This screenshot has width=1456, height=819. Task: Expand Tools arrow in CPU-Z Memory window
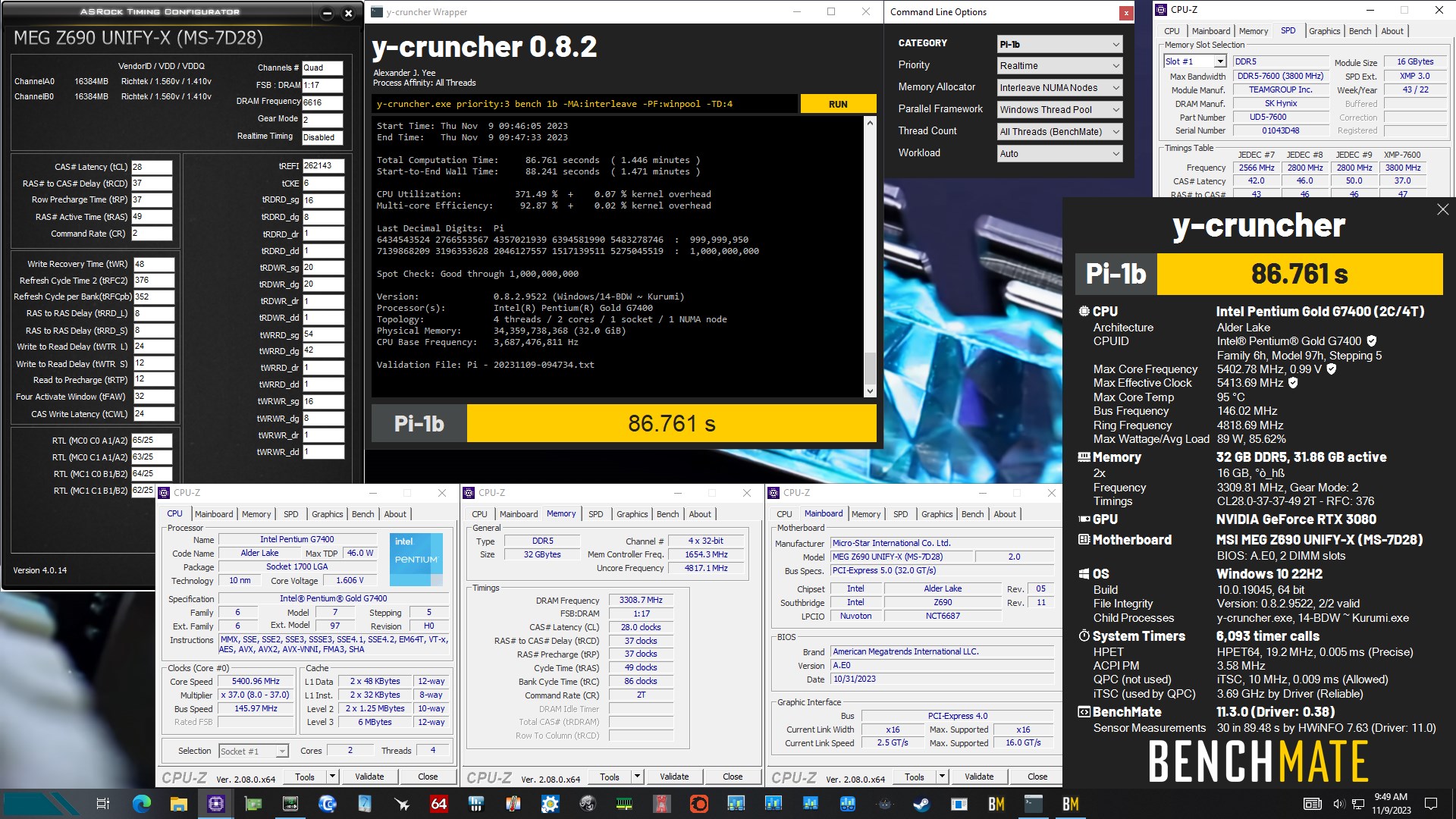[637, 777]
